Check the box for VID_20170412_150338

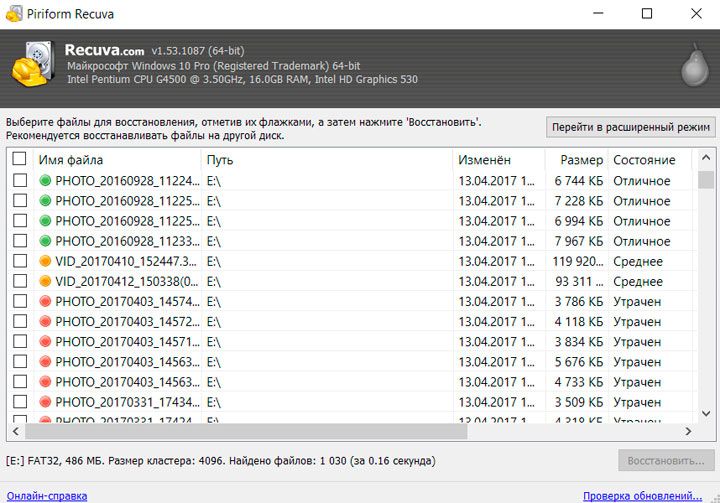(20, 281)
